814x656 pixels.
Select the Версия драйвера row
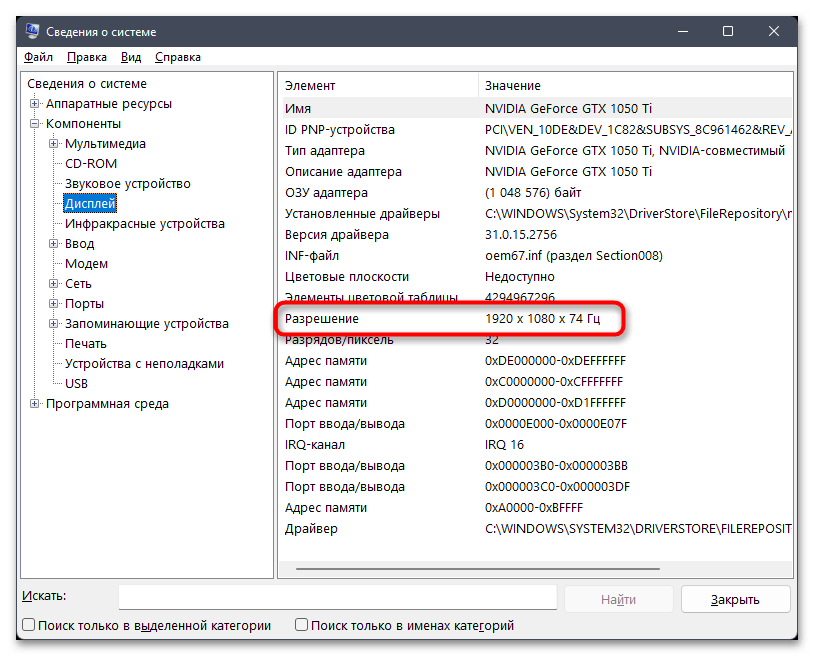pyautogui.click(x=537, y=235)
